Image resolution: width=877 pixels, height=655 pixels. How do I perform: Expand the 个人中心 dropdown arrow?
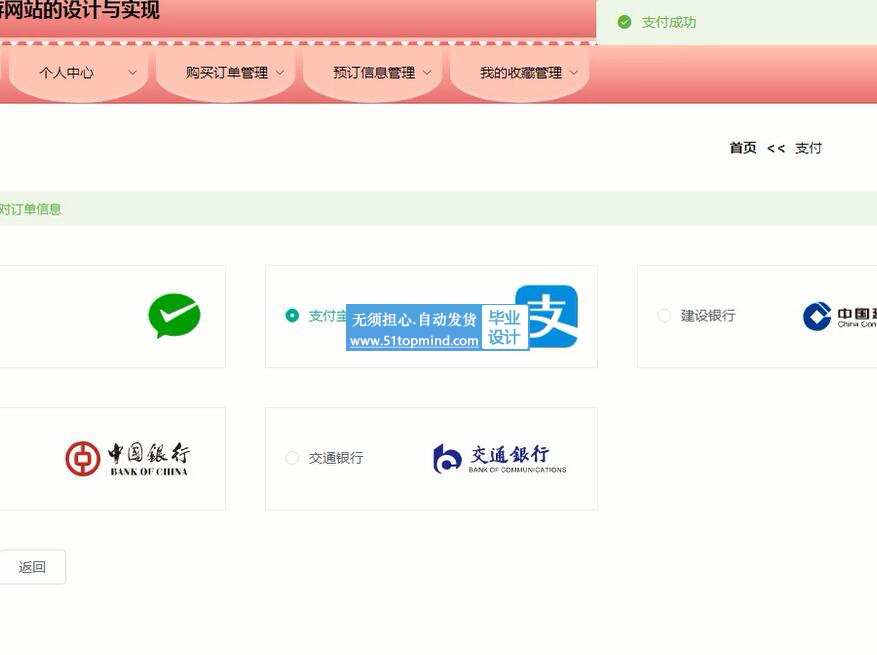(133, 73)
